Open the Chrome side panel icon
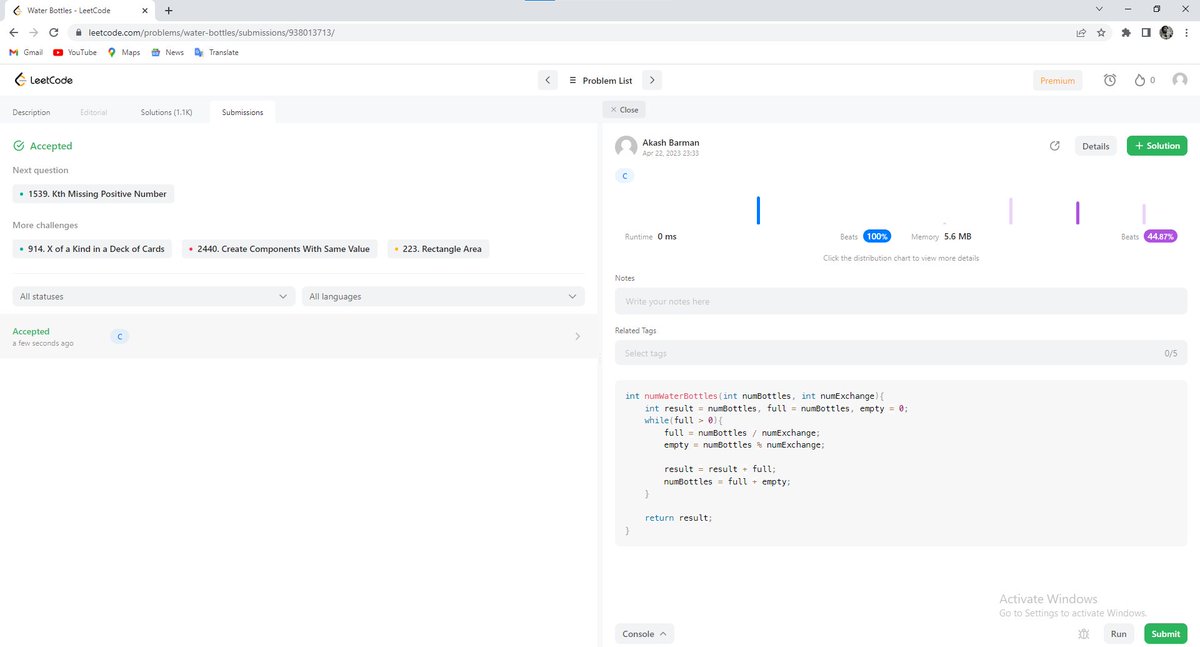The height and width of the screenshot is (647, 1200). pyautogui.click(x=1146, y=32)
